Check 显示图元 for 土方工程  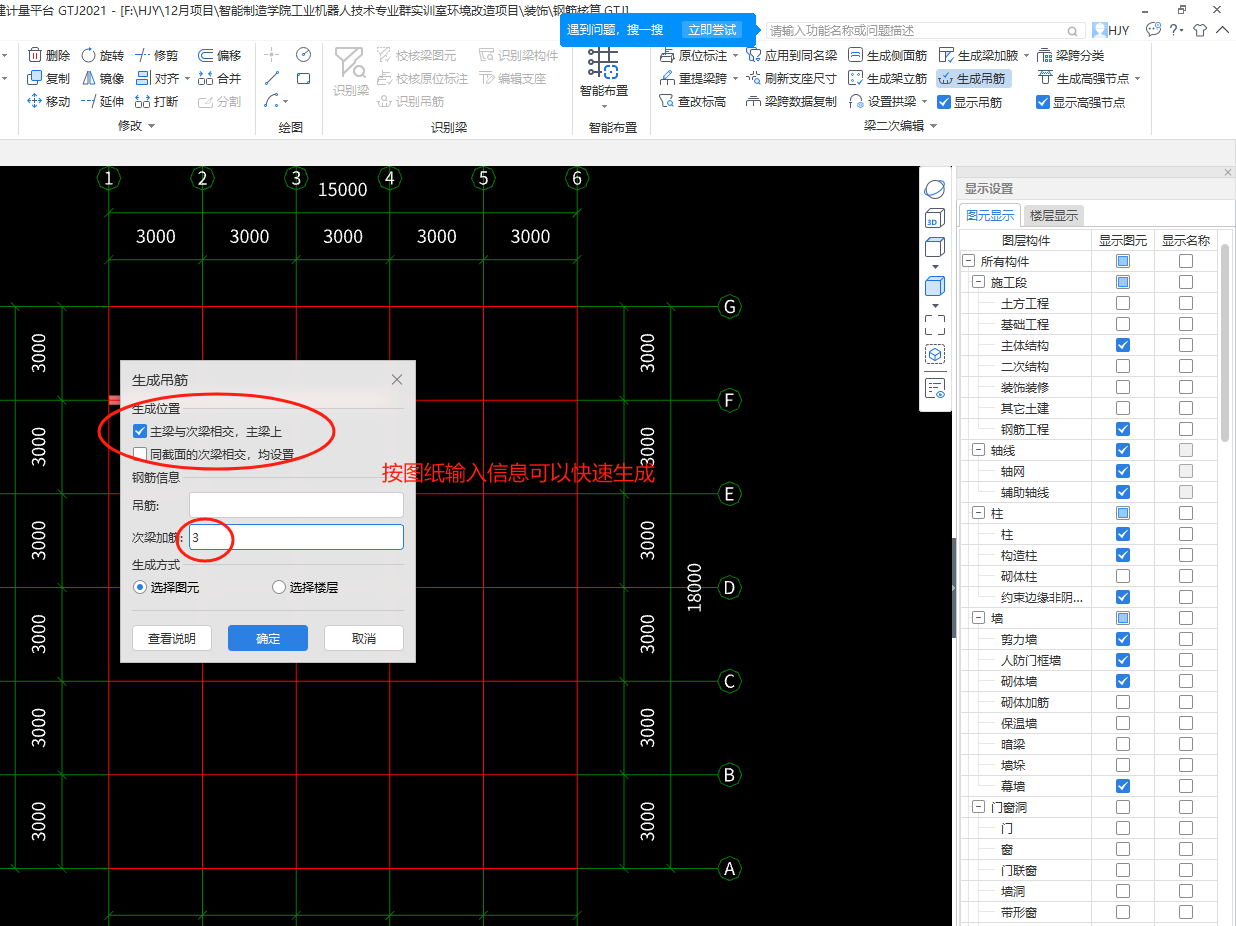(x=1123, y=303)
